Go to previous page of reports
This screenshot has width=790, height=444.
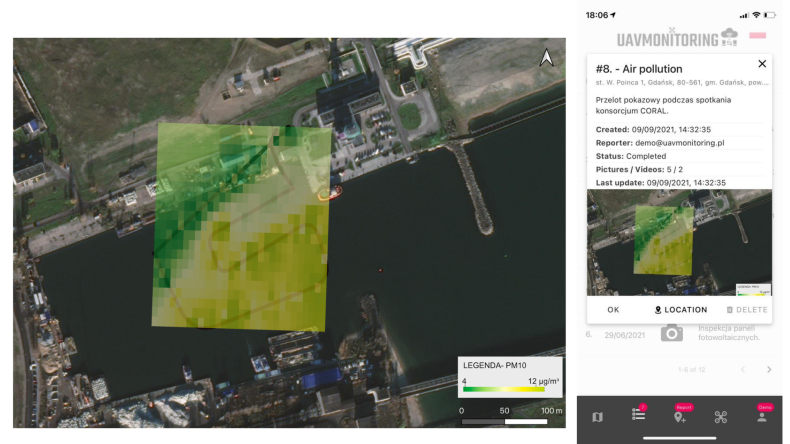(741, 369)
